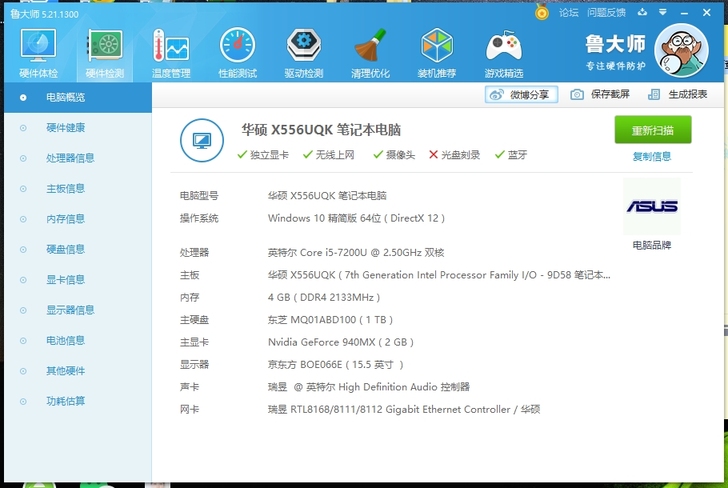
Task: Open 显卡信息 sidebar item
Action: [x=78, y=280]
